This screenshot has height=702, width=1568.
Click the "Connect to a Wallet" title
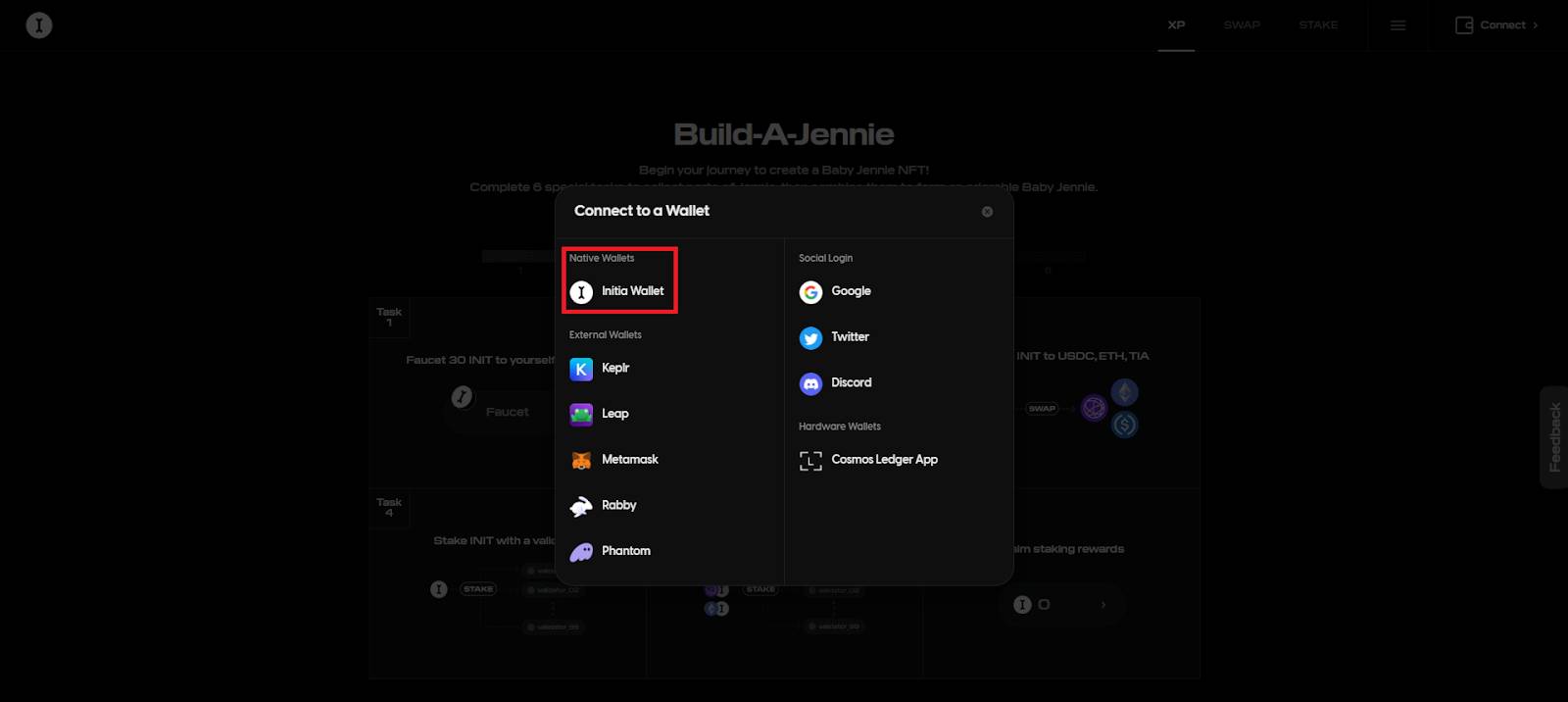point(642,211)
